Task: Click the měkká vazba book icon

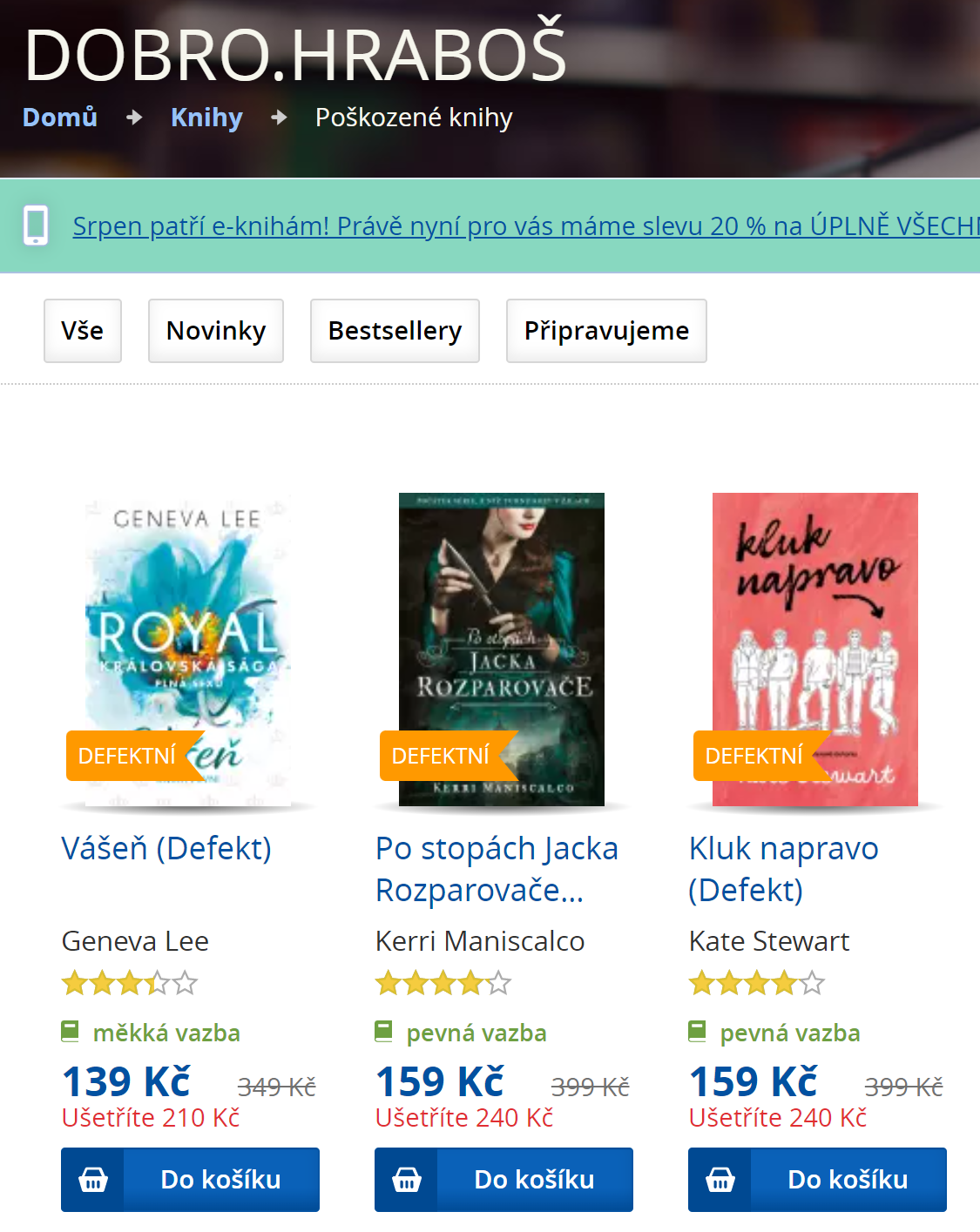Action: click(71, 1032)
